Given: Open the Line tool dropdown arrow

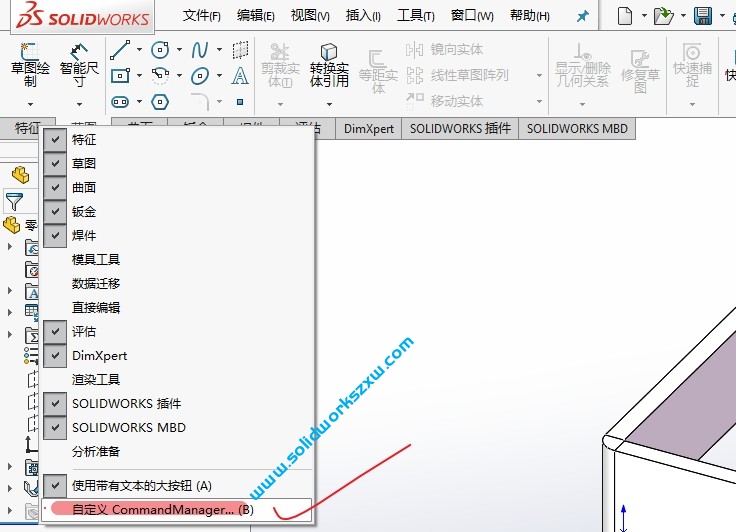Looking at the screenshot, I should (x=139, y=50).
